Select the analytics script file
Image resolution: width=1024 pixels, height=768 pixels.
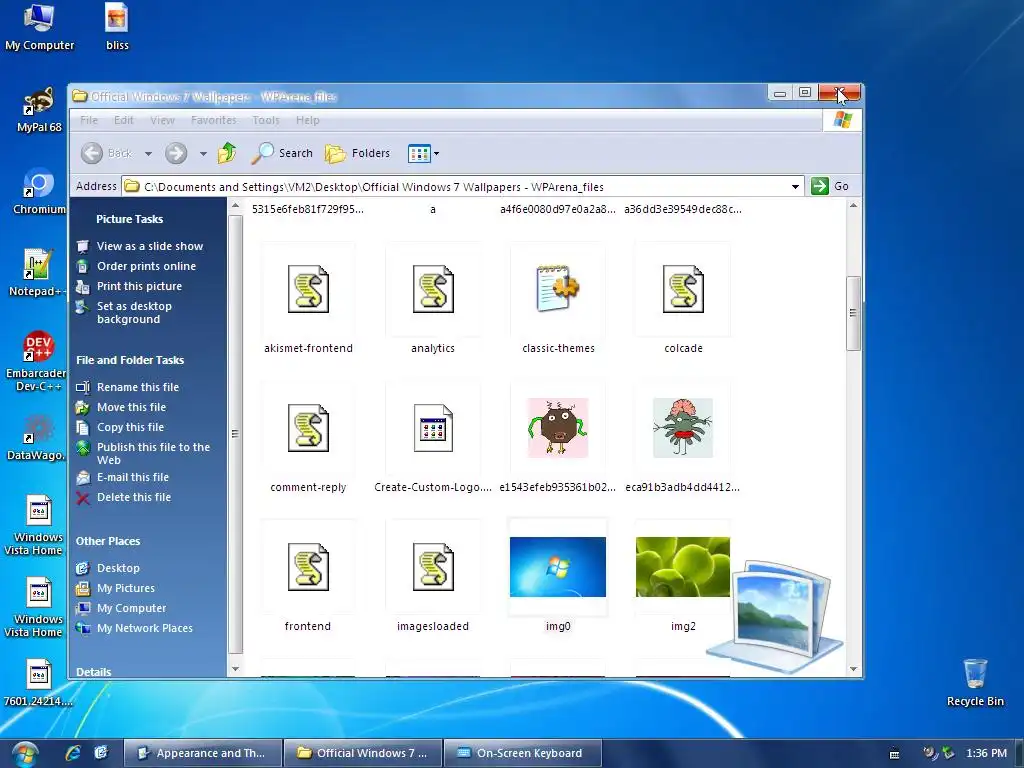point(433,289)
